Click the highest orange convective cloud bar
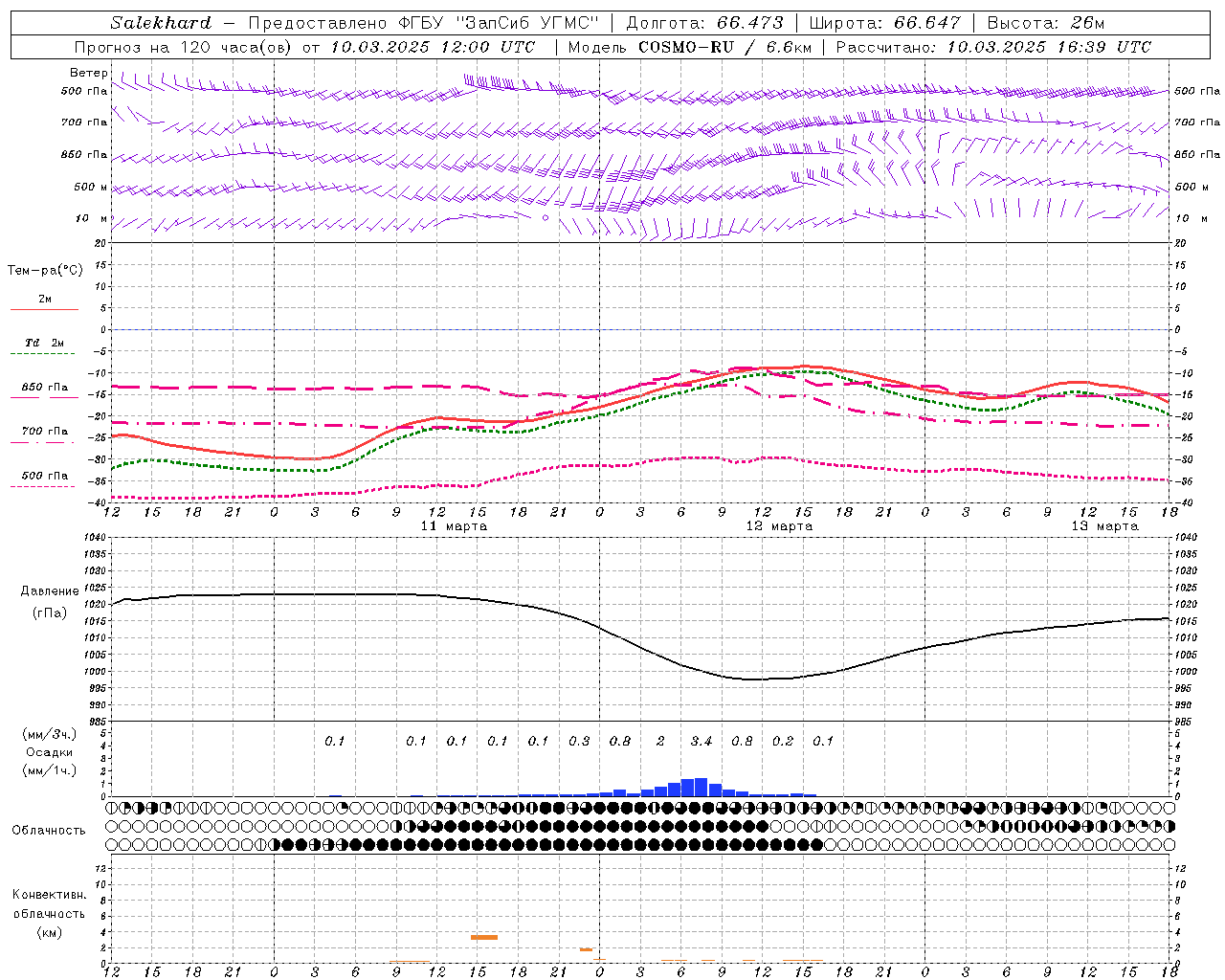Screen dimensions: 1225x980 (484, 937)
